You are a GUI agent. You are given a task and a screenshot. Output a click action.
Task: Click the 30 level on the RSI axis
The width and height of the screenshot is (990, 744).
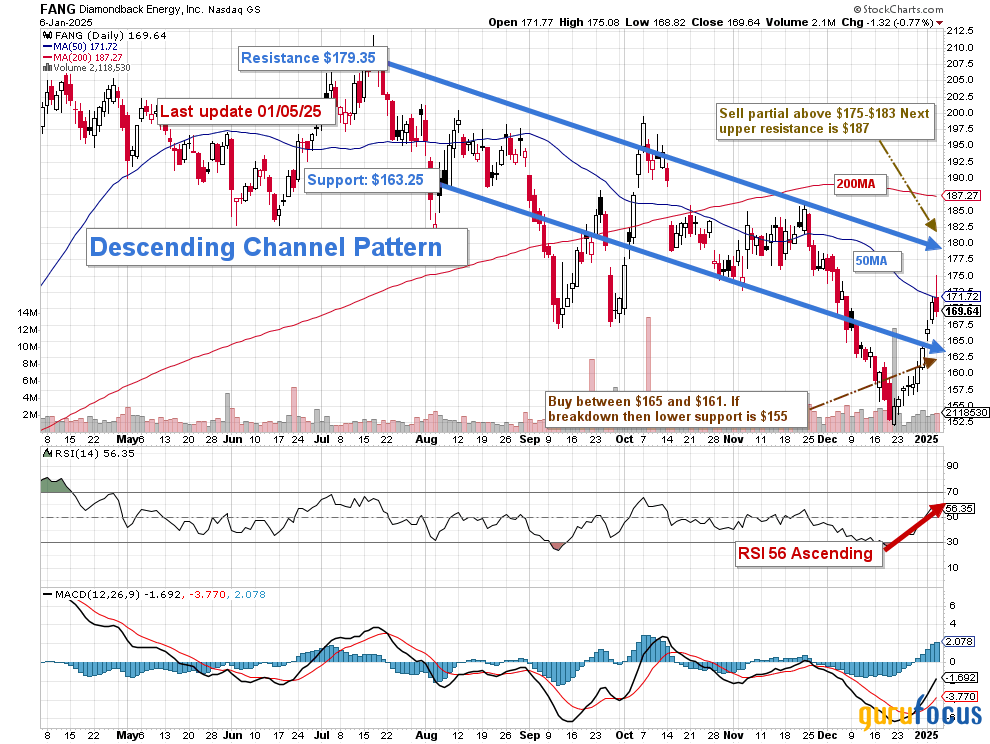[x=953, y=542]
